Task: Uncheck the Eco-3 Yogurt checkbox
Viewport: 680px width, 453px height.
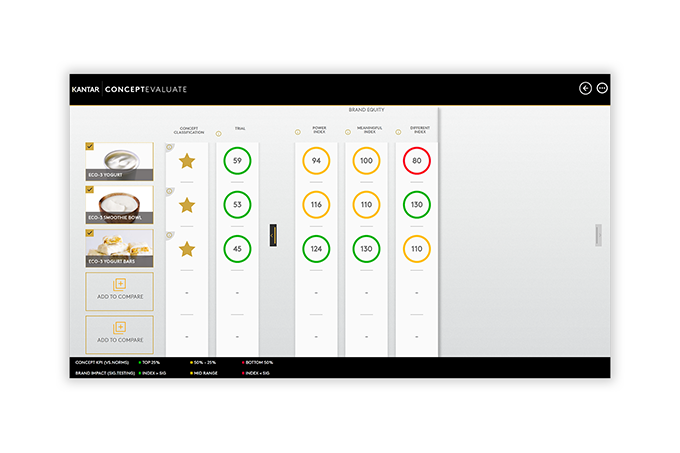Action: [x=90, y=146]
